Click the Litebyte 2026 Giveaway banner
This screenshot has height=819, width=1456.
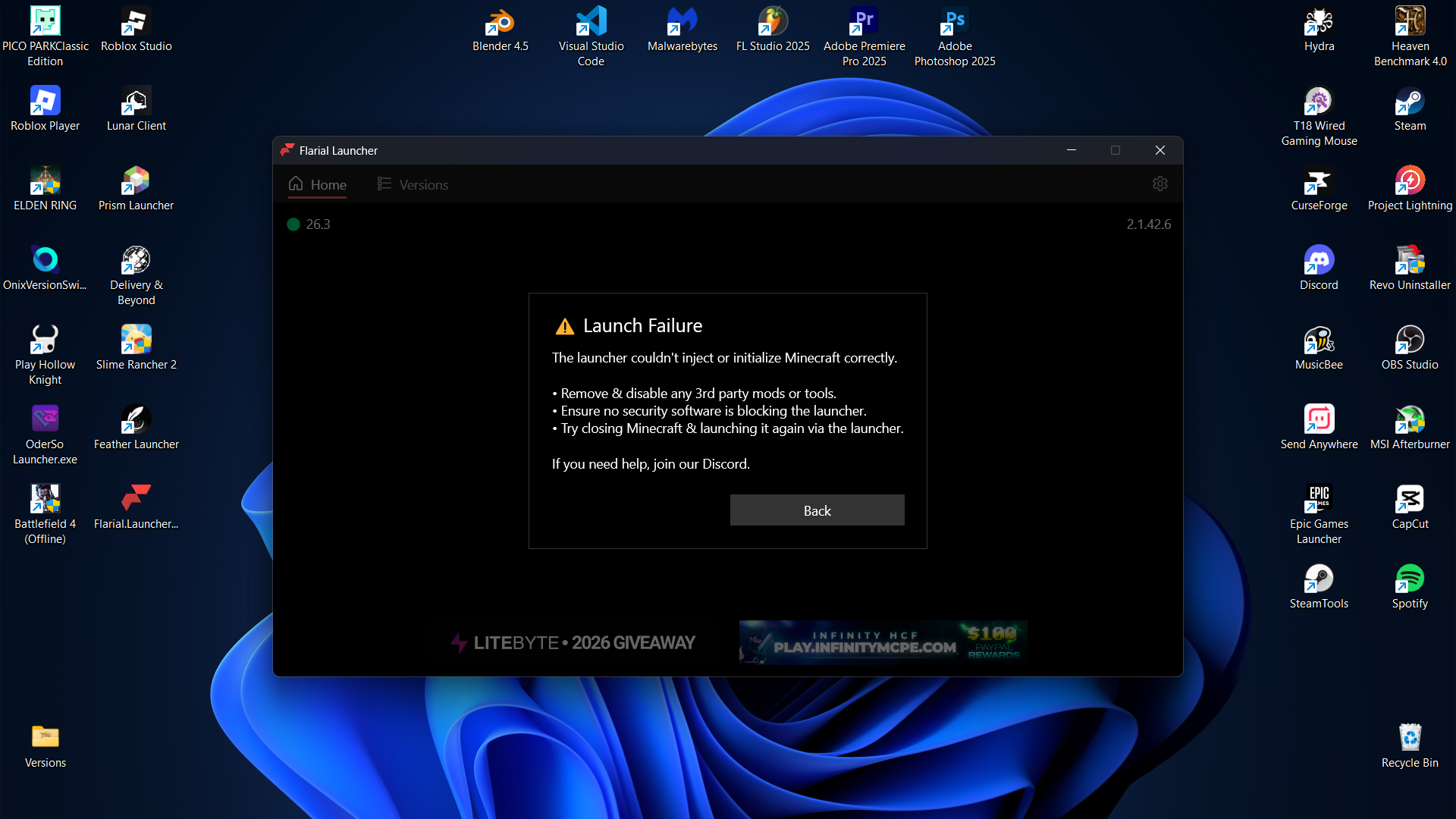(x=573, y=642)
